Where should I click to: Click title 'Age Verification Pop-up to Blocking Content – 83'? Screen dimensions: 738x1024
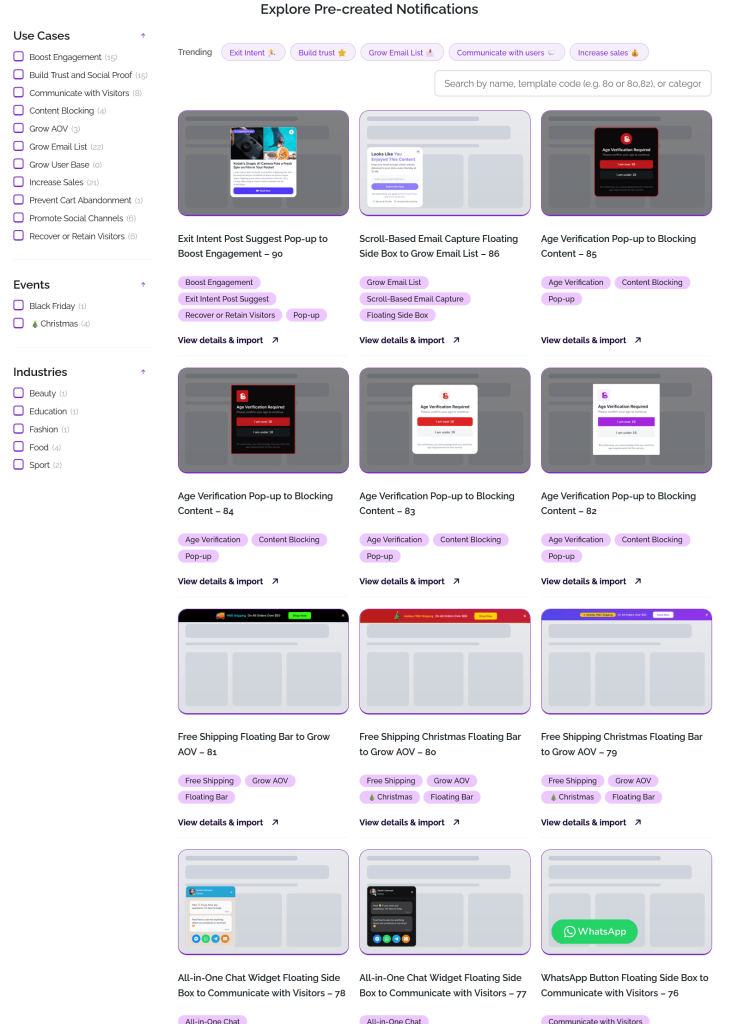[437, 504]
